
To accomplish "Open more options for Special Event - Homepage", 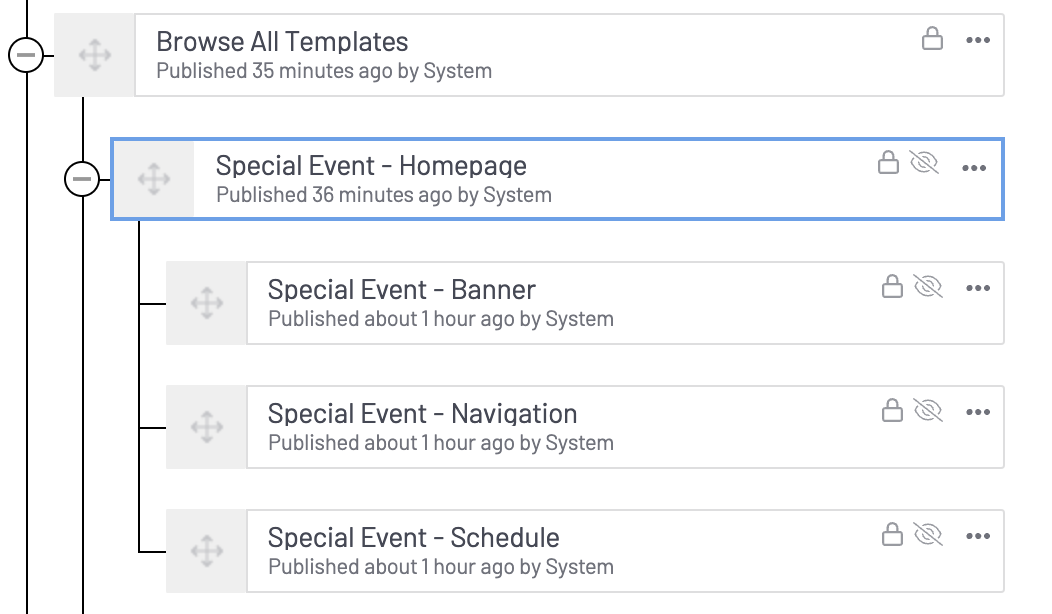I will (973, 168).
